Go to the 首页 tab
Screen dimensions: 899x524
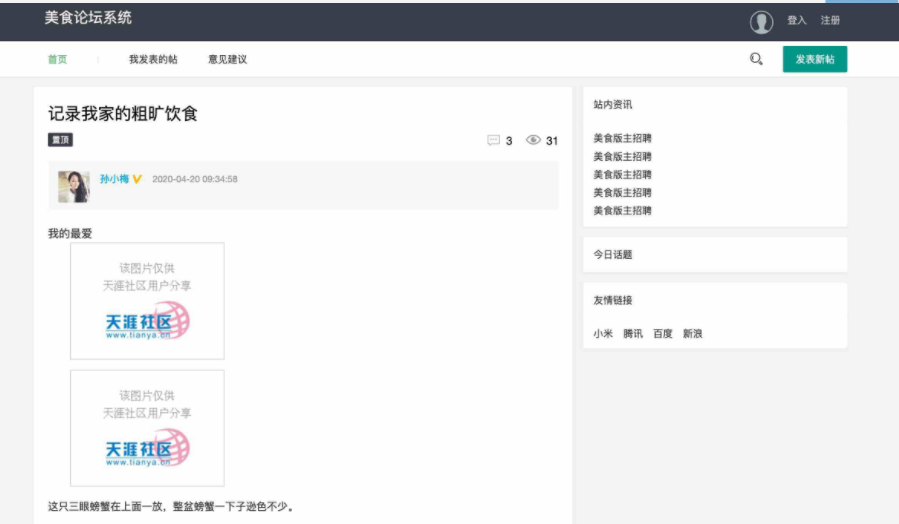(x=57, y=59)
